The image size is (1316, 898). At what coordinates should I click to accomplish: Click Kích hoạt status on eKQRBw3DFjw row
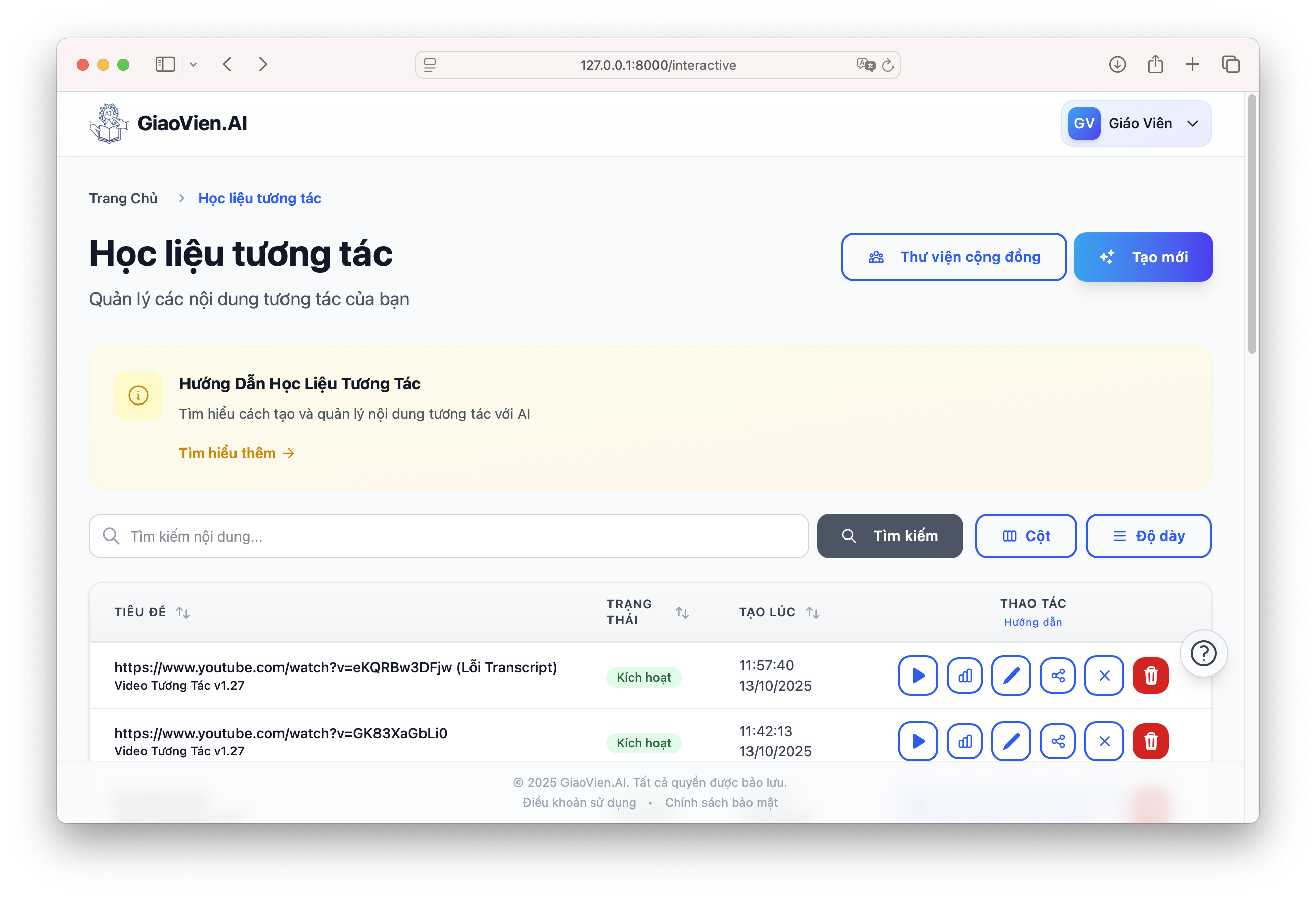pyautogui.click(x=643, y=678)
